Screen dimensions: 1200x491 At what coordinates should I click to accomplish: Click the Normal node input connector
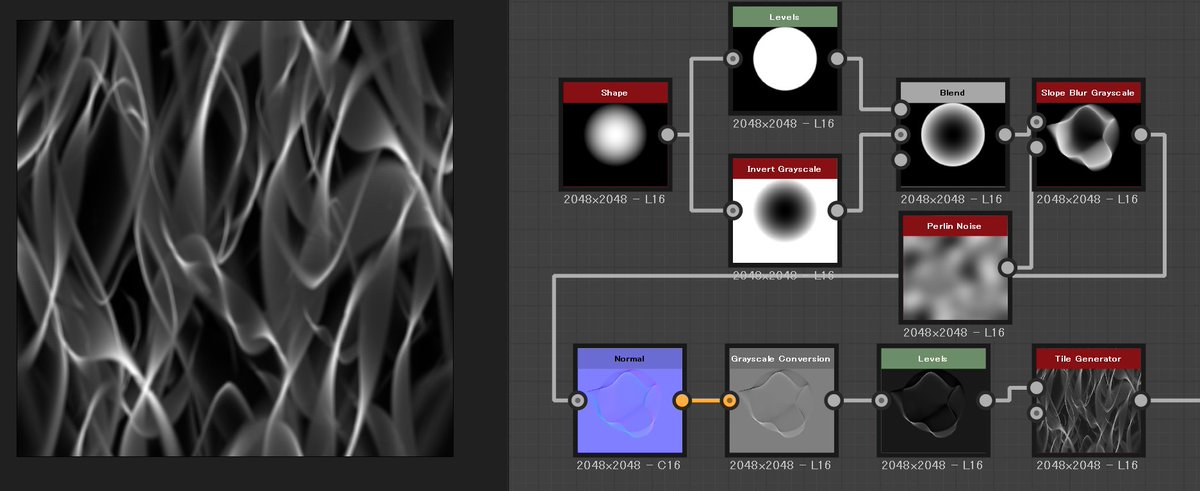point(577,401)
